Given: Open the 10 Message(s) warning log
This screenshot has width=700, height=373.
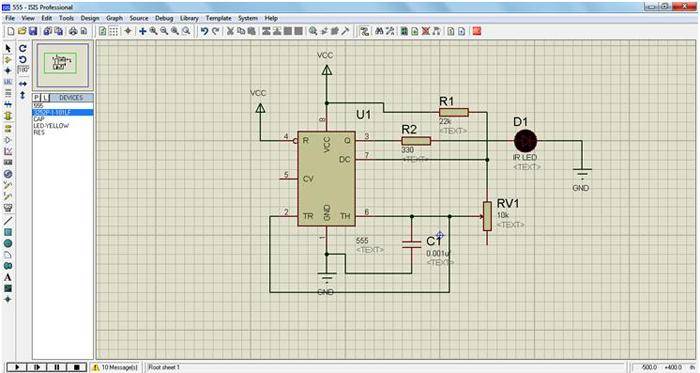Looking at the screenshot, I should point(116,367).
